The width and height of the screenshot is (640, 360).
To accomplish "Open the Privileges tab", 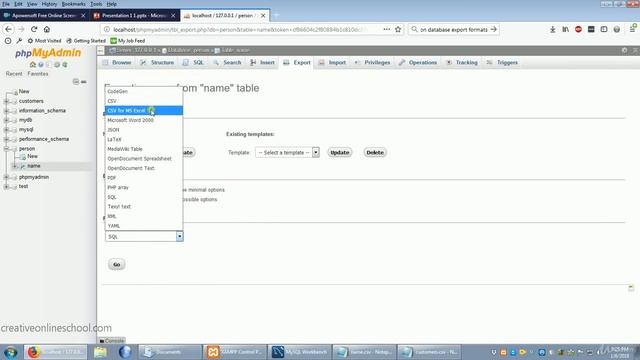I will click(x=372, y=62).
